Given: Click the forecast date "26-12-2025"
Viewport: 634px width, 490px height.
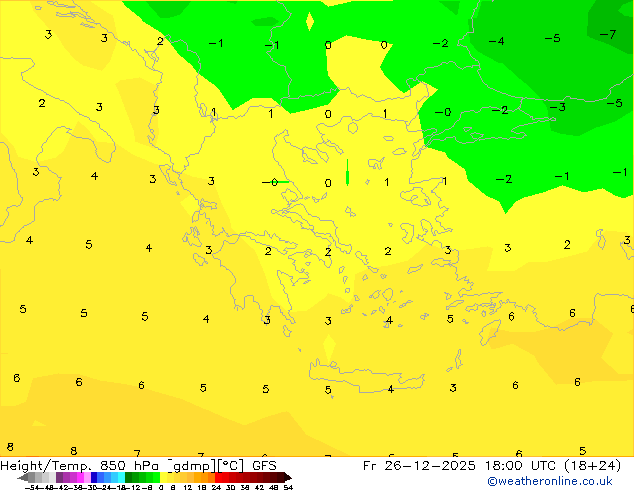Looking at the screenshot, I should (430, 466).
